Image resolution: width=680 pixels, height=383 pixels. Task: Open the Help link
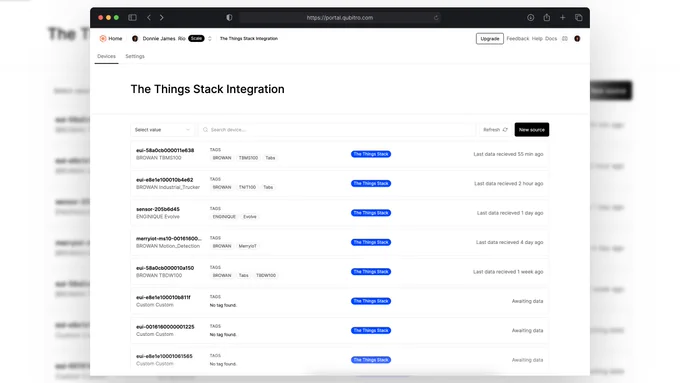(537, 39)
